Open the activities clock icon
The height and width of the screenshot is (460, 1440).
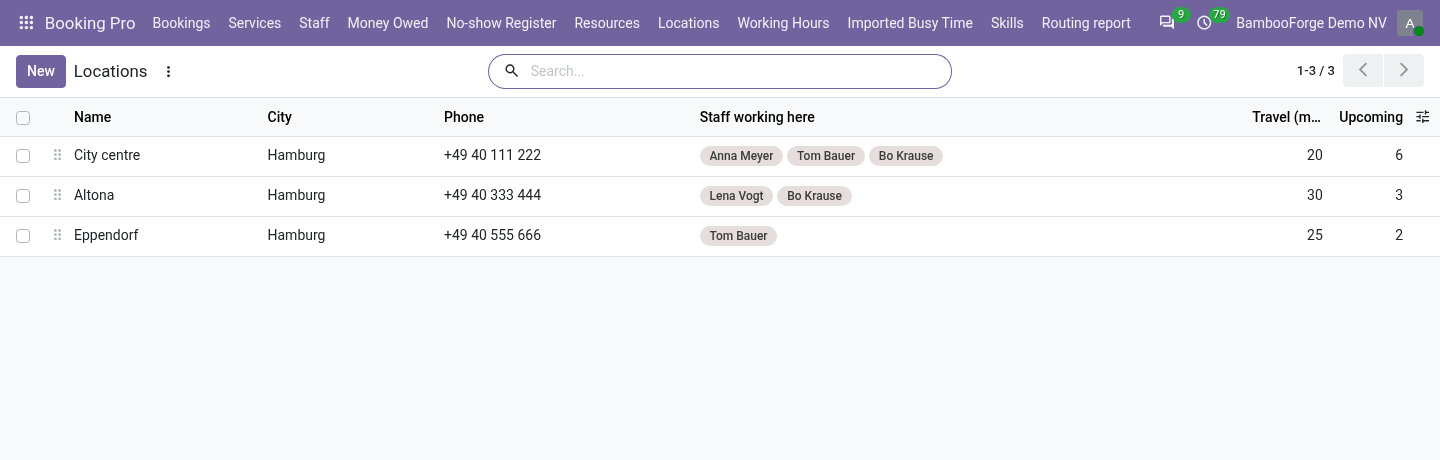point(1204,23)
